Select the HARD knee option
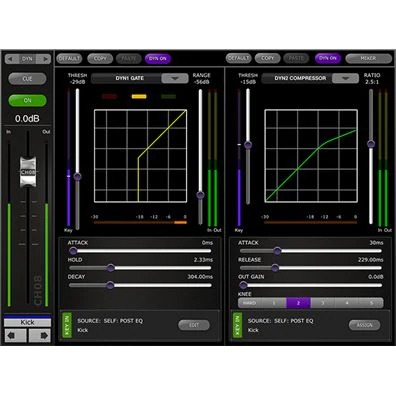396x396 pixels. point(250,303)
